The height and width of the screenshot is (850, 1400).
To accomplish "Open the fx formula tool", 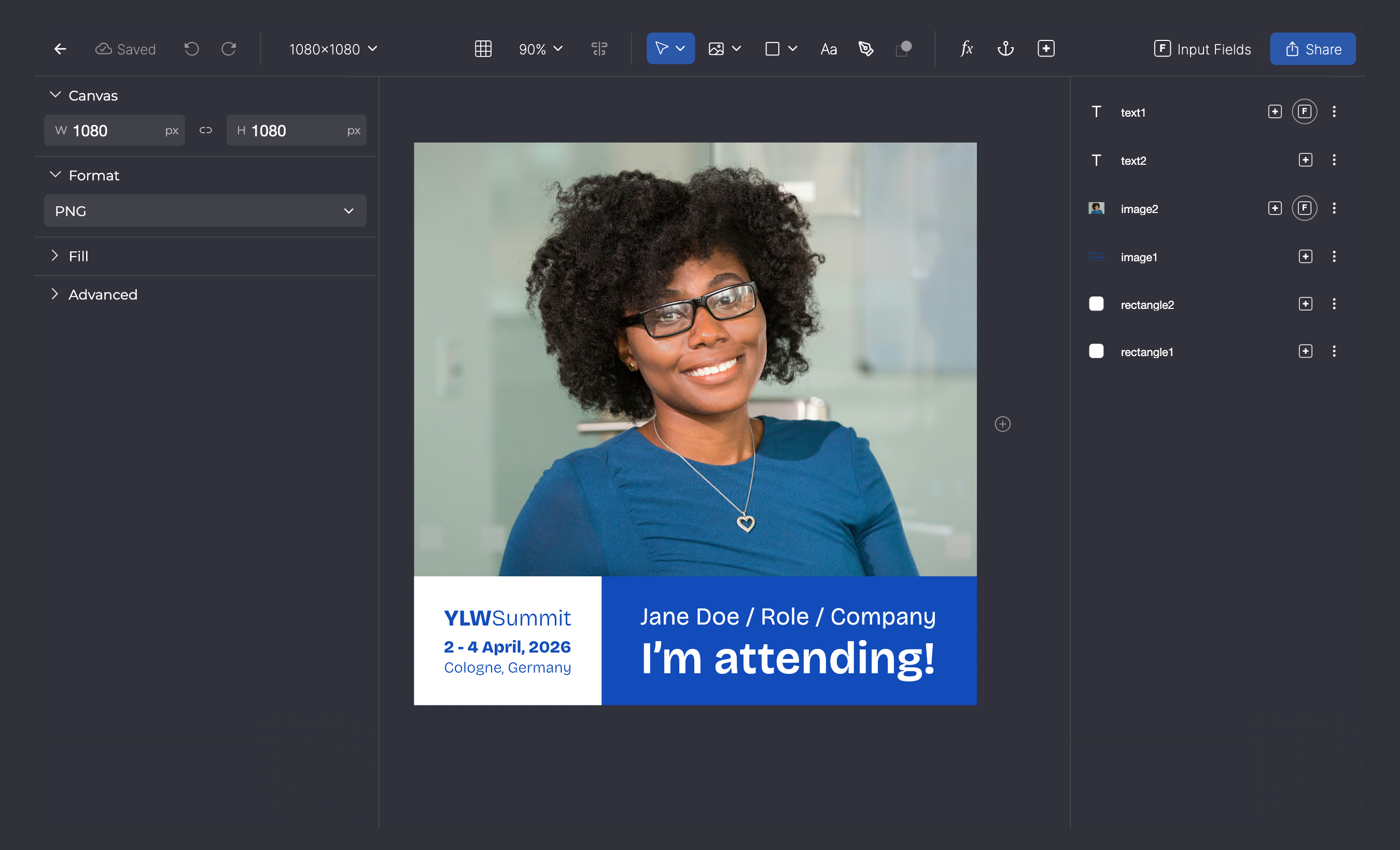I will (x=967, y=49).
